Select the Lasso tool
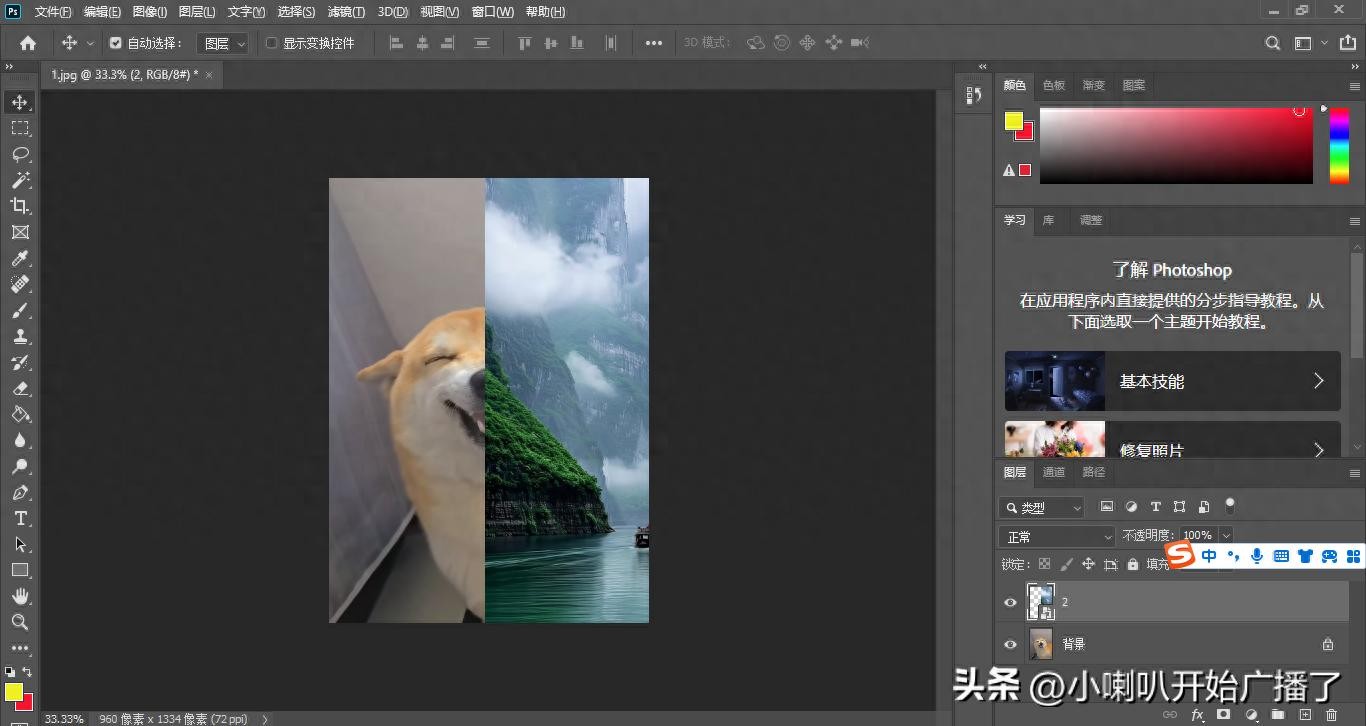 click(20, 154)
